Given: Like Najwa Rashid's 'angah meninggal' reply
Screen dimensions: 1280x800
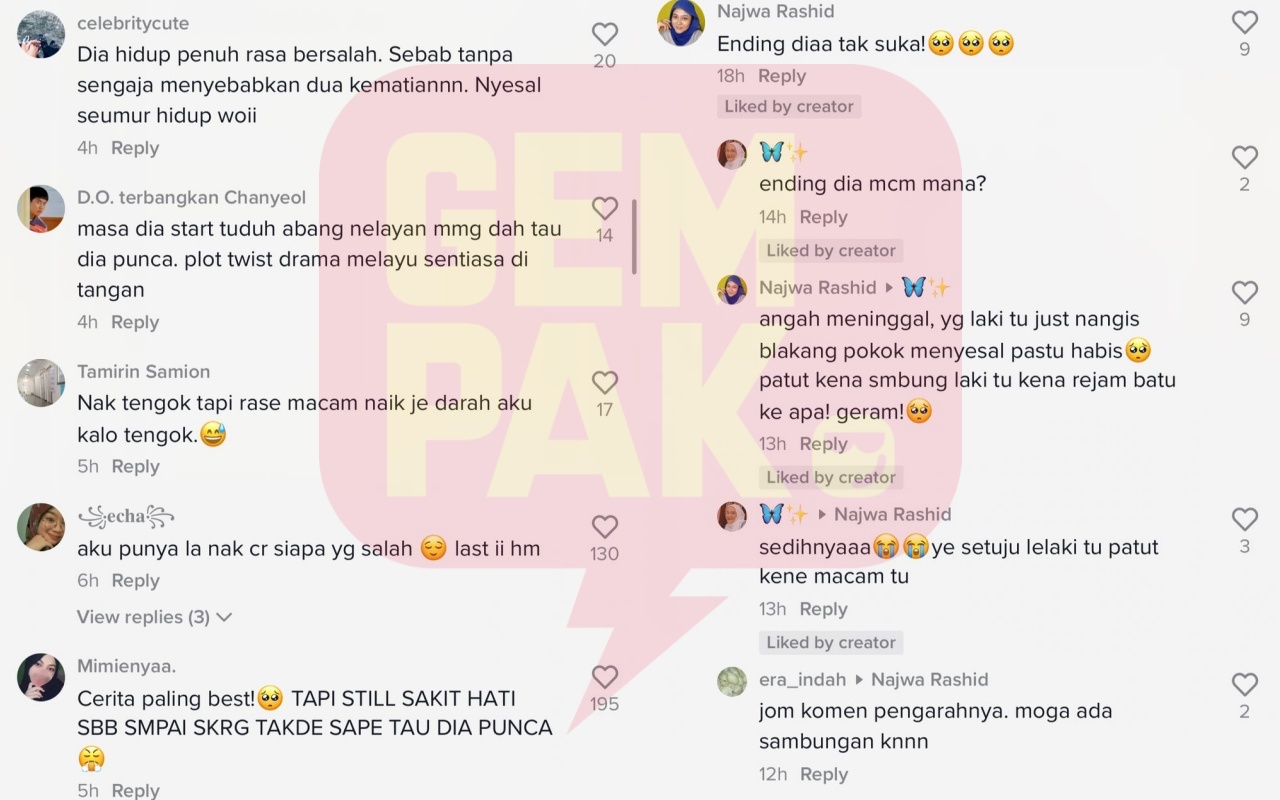Looking at the screenshot, I should (x=1244, y=292).
